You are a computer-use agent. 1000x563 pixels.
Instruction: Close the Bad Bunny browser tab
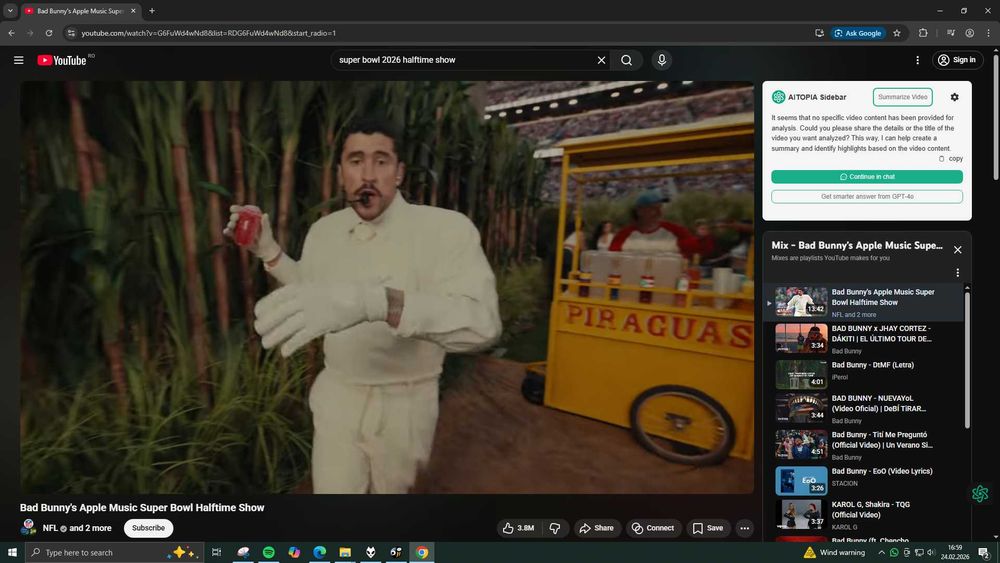[x=133, y=11]
